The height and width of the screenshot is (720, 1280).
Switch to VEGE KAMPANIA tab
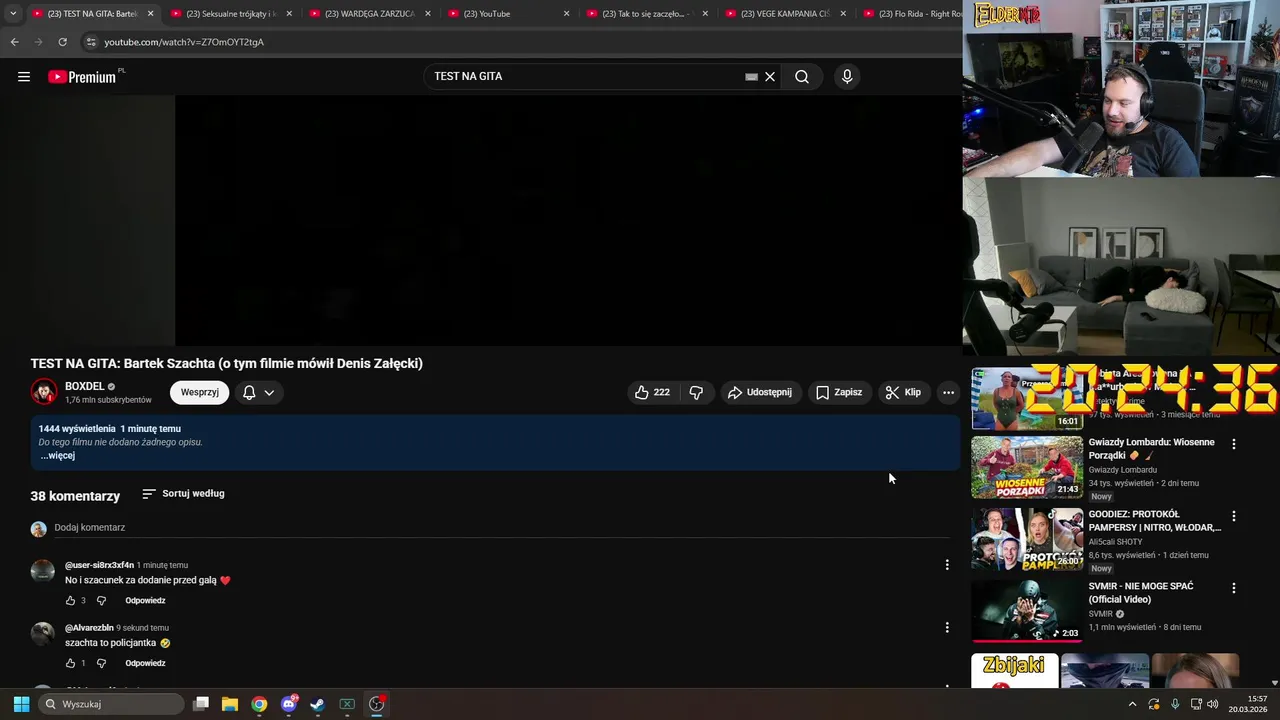pos(785,14)
